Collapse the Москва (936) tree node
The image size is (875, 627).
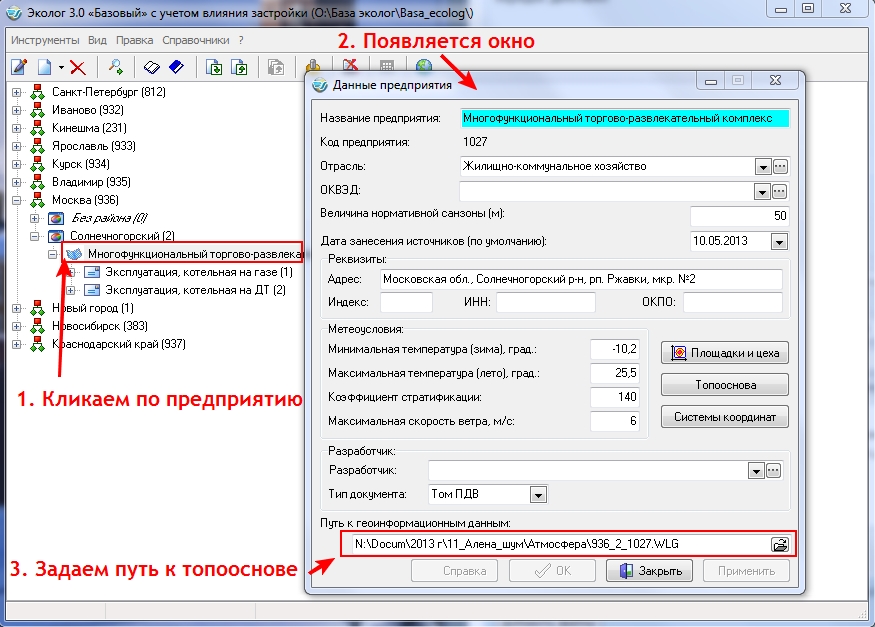(x=17, y=200)
